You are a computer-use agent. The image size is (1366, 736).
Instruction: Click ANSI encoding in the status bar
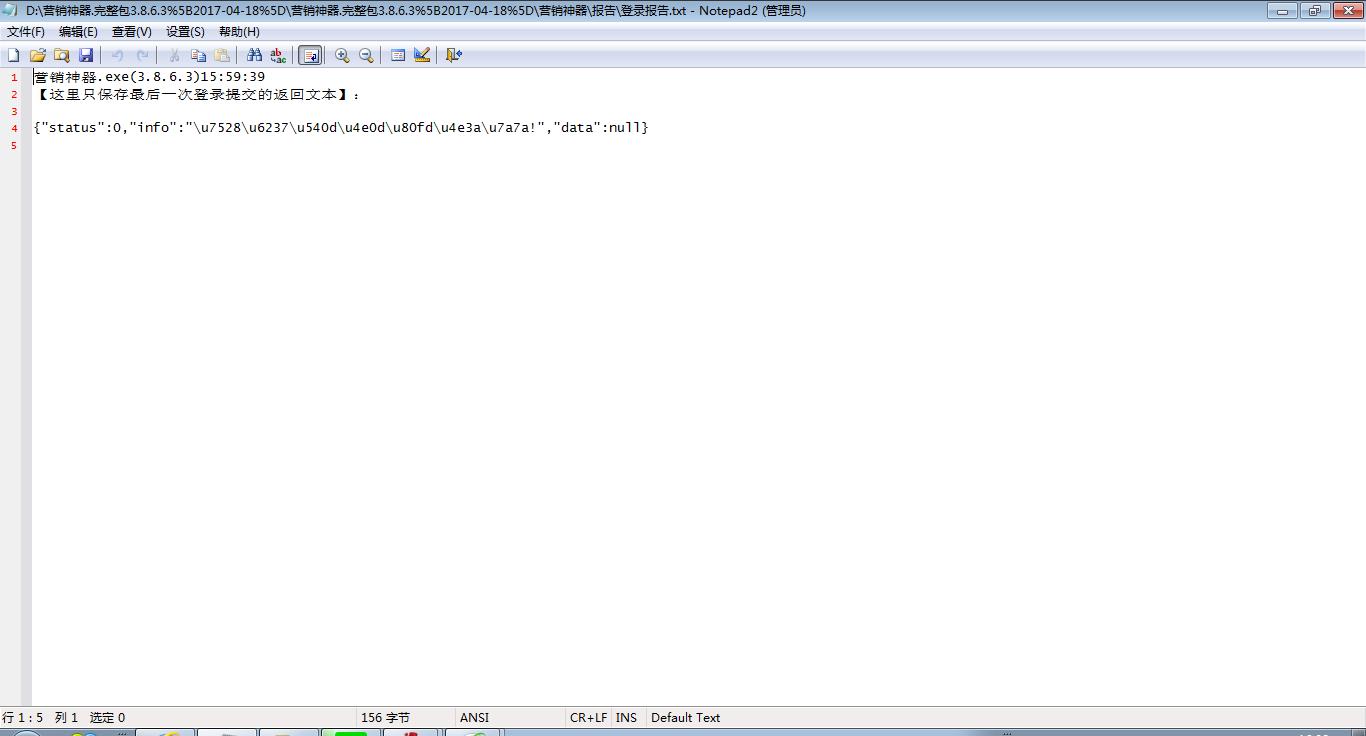coord(474,717)
